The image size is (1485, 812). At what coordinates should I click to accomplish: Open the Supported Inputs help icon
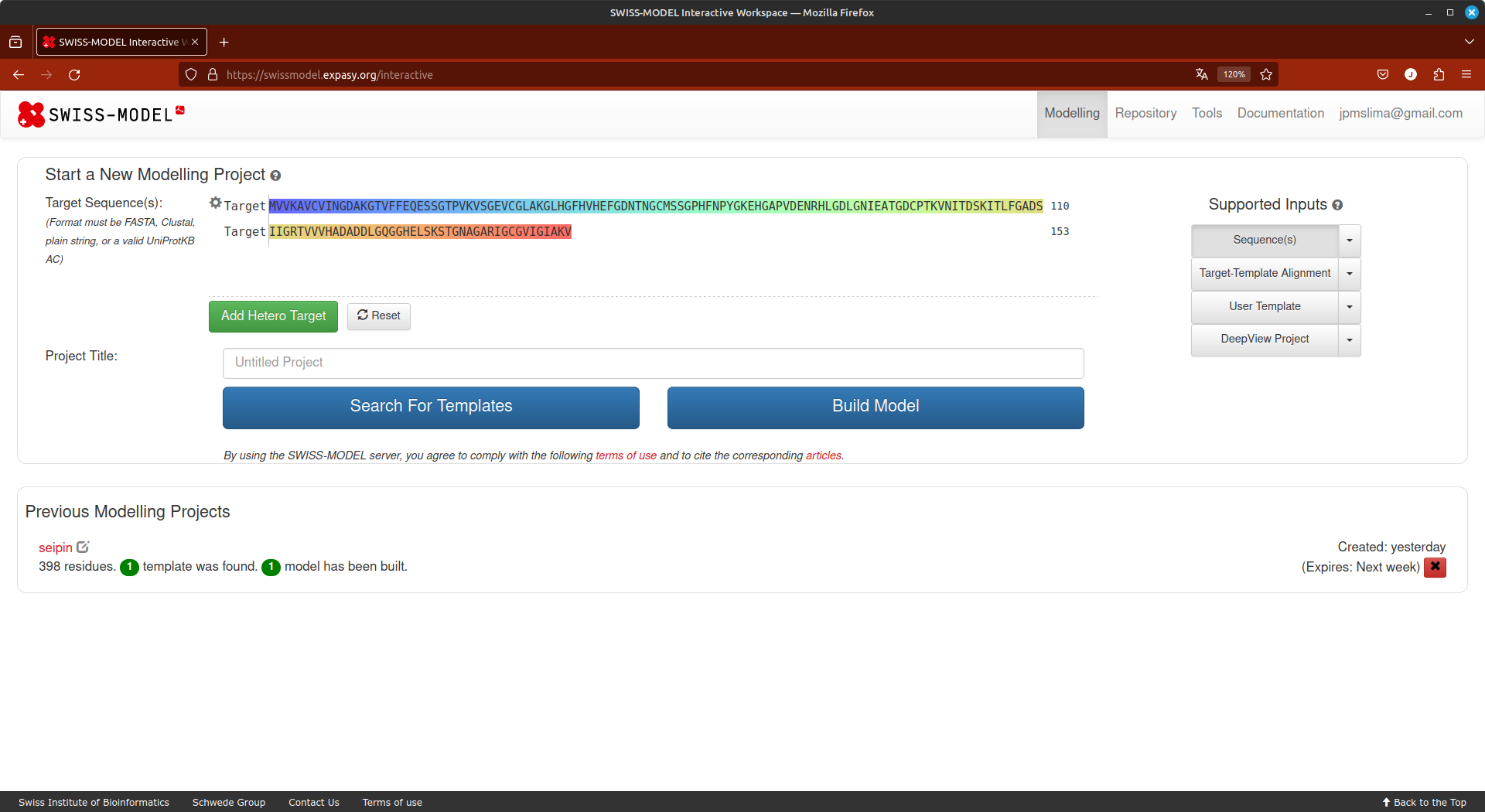click(x=1337, y=205)
